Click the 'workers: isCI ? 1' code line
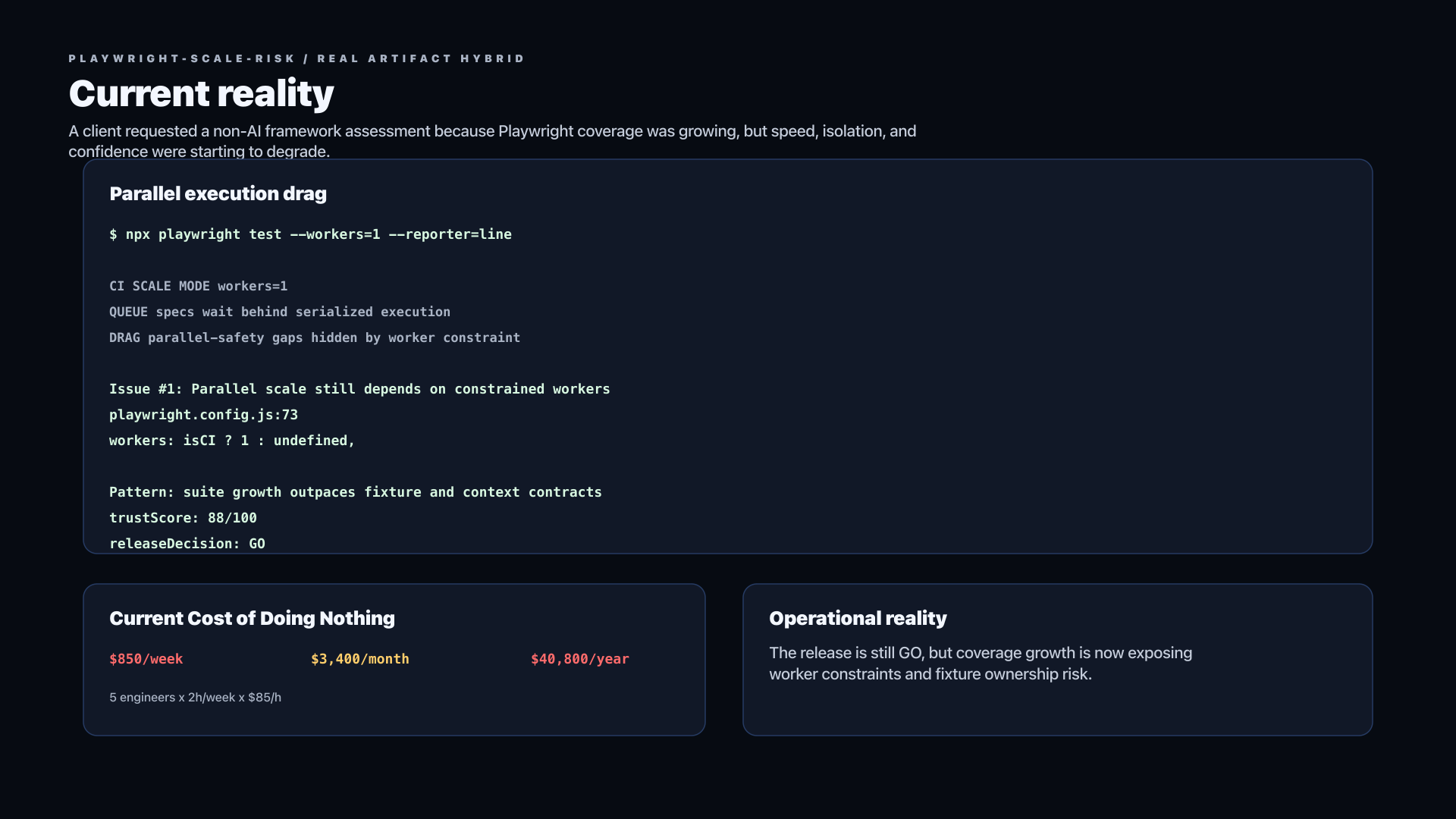The width and height of the screenshot is (1456, 819). pyautogui.click(x=232, y=441)
